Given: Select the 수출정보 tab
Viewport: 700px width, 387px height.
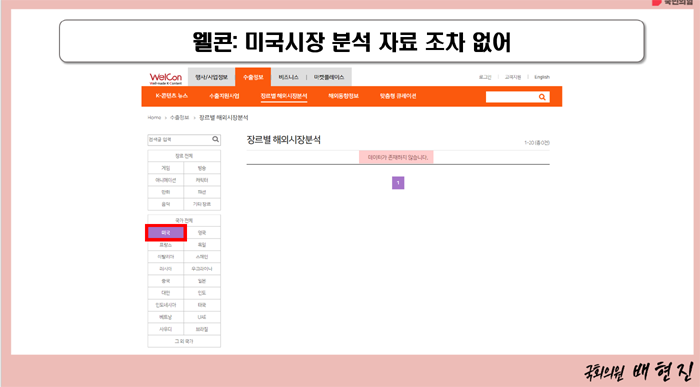Looking at the screenshot, I should coord(253,77).
